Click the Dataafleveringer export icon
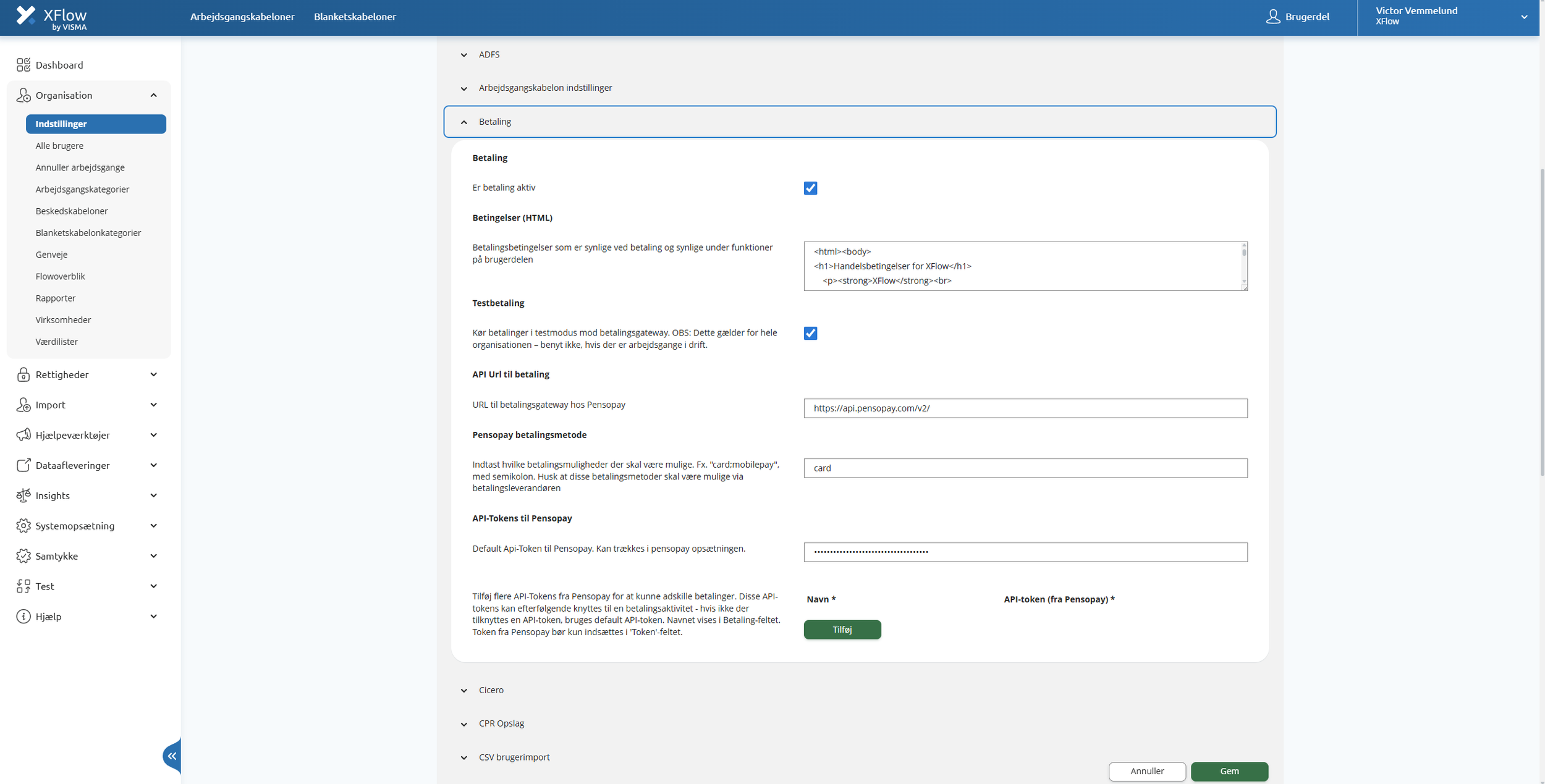1545x784 pixels. [x=23, y=465]
